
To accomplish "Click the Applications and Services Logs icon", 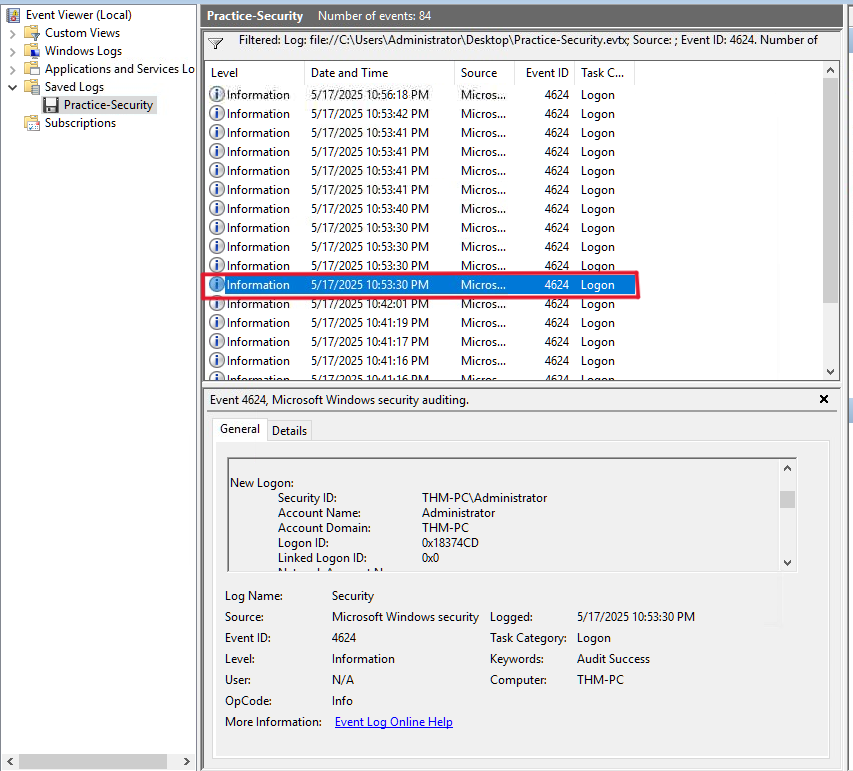I will click(32, 69).
